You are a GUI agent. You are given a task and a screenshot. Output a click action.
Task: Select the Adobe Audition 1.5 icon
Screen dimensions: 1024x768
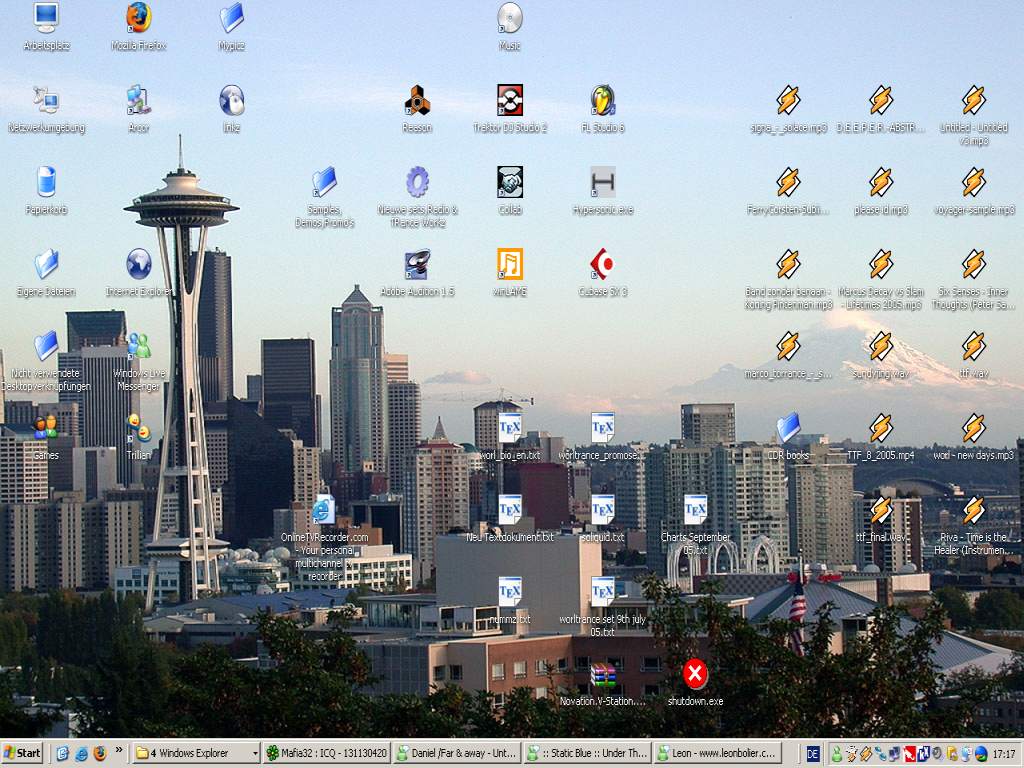(x=417, y=265)
